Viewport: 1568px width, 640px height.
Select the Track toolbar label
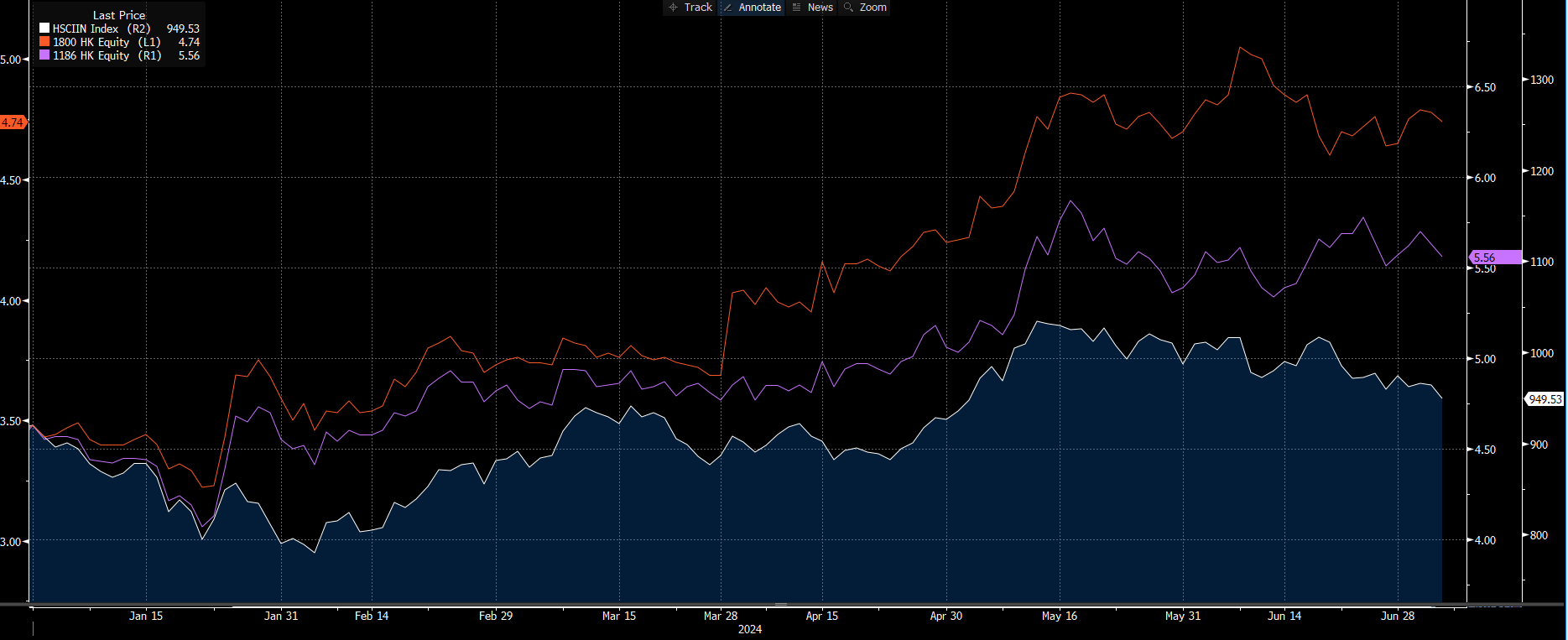pos(698,8)
